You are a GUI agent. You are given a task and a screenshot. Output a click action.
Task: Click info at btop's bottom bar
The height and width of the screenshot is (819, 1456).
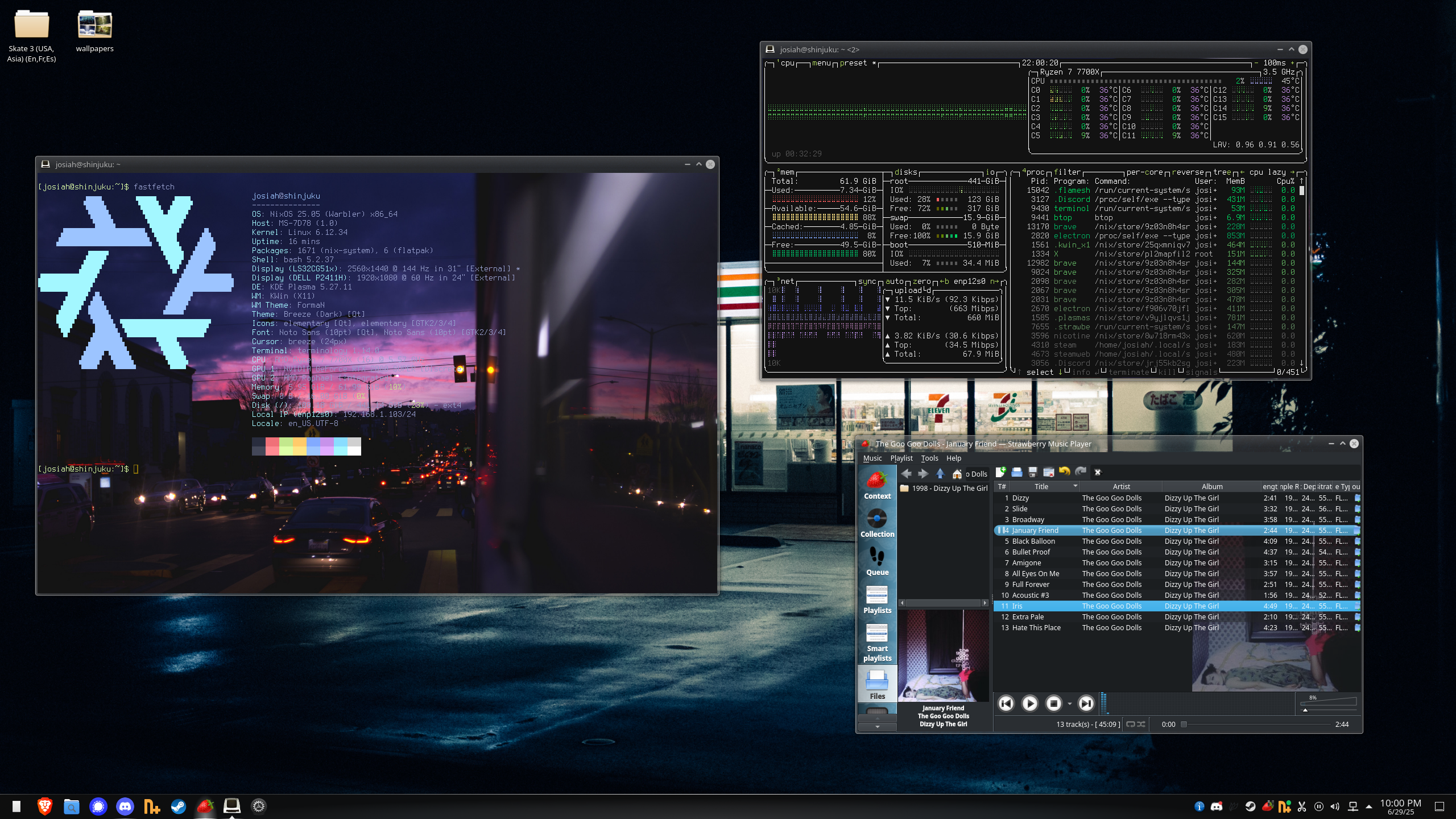1081,373
